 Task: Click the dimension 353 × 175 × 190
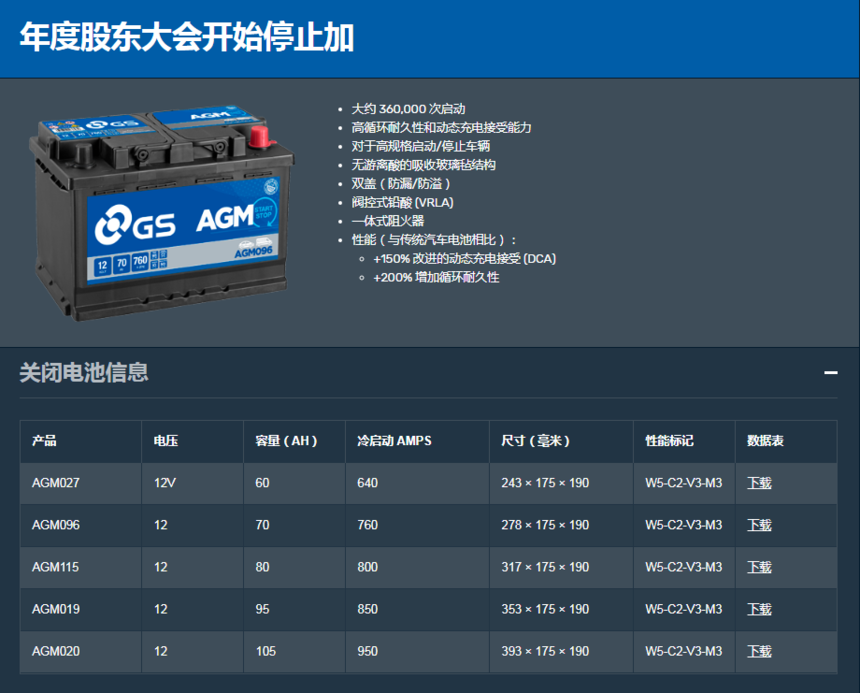pyautogui.click(x=545, y=609)
